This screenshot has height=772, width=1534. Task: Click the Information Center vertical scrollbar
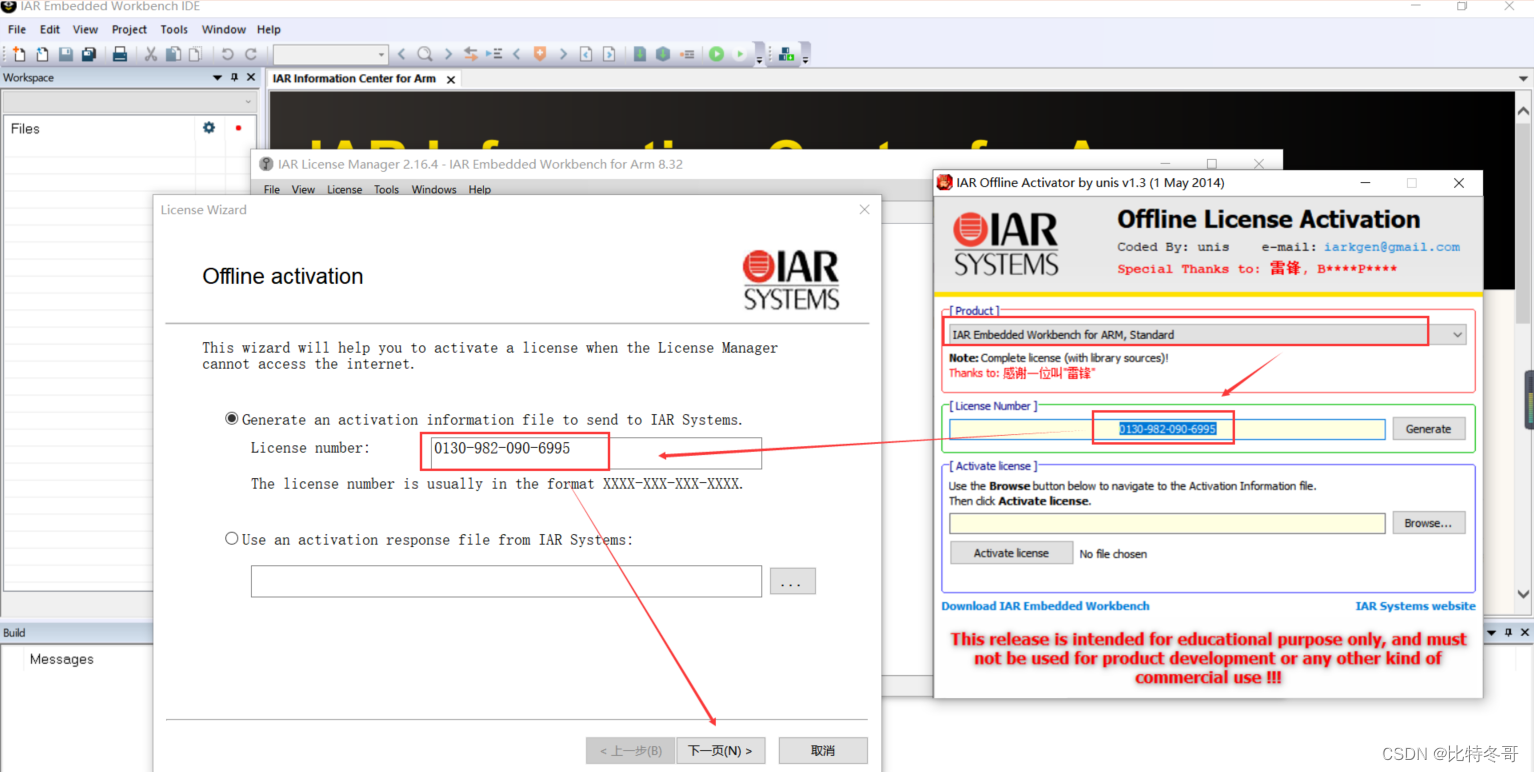1523,350
